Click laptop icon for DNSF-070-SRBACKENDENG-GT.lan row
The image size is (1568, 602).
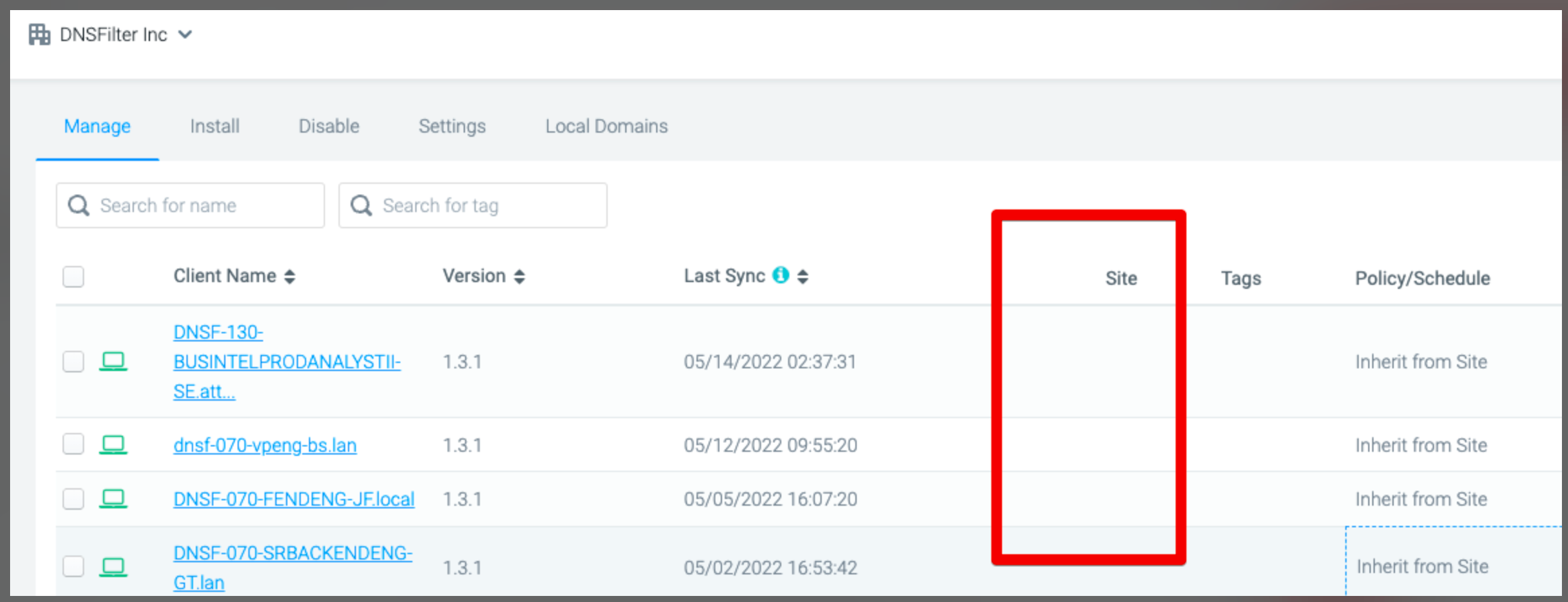[x=113, y=567]
